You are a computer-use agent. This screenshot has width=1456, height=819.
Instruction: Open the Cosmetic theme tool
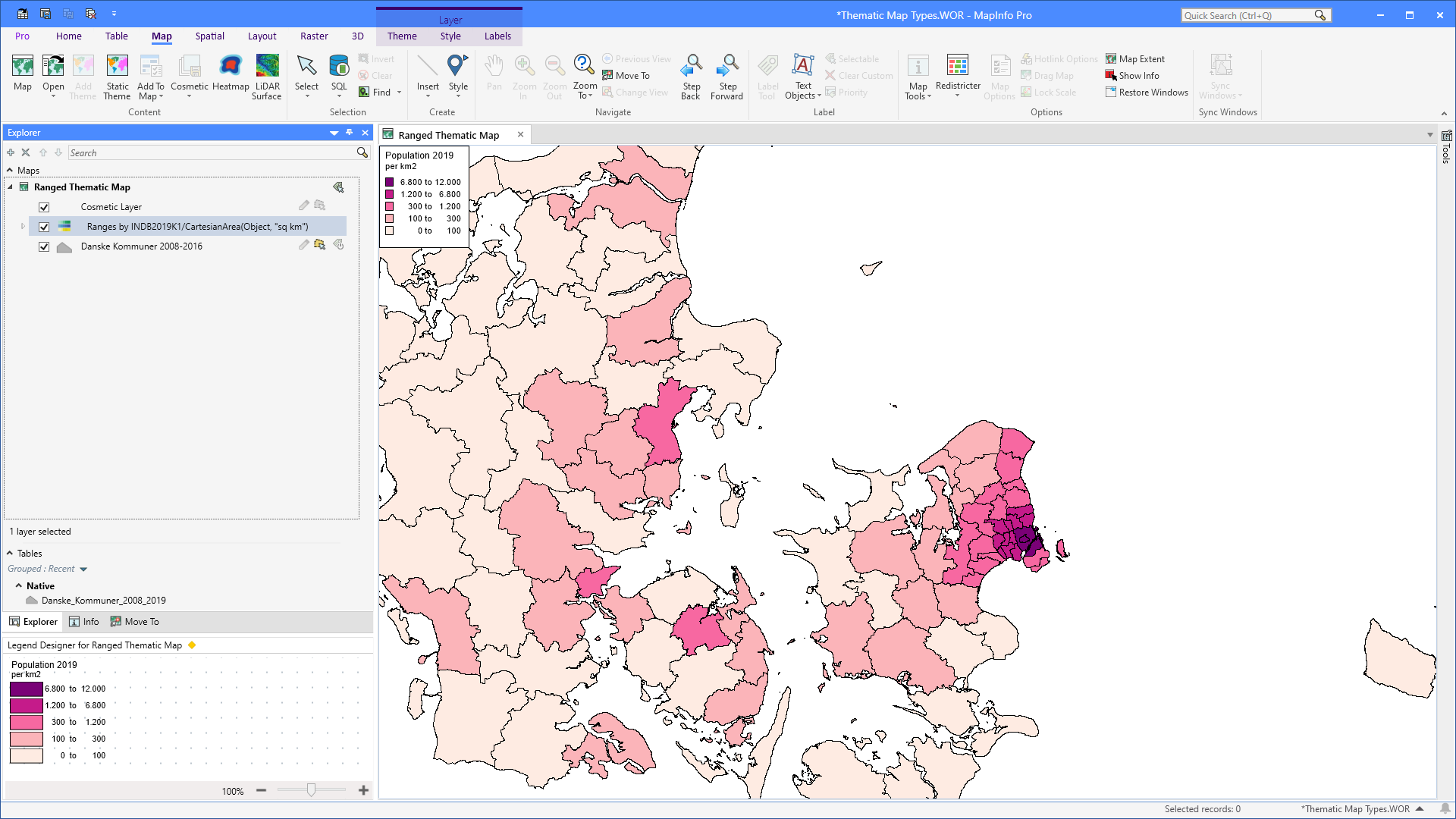tap(189, 76)
